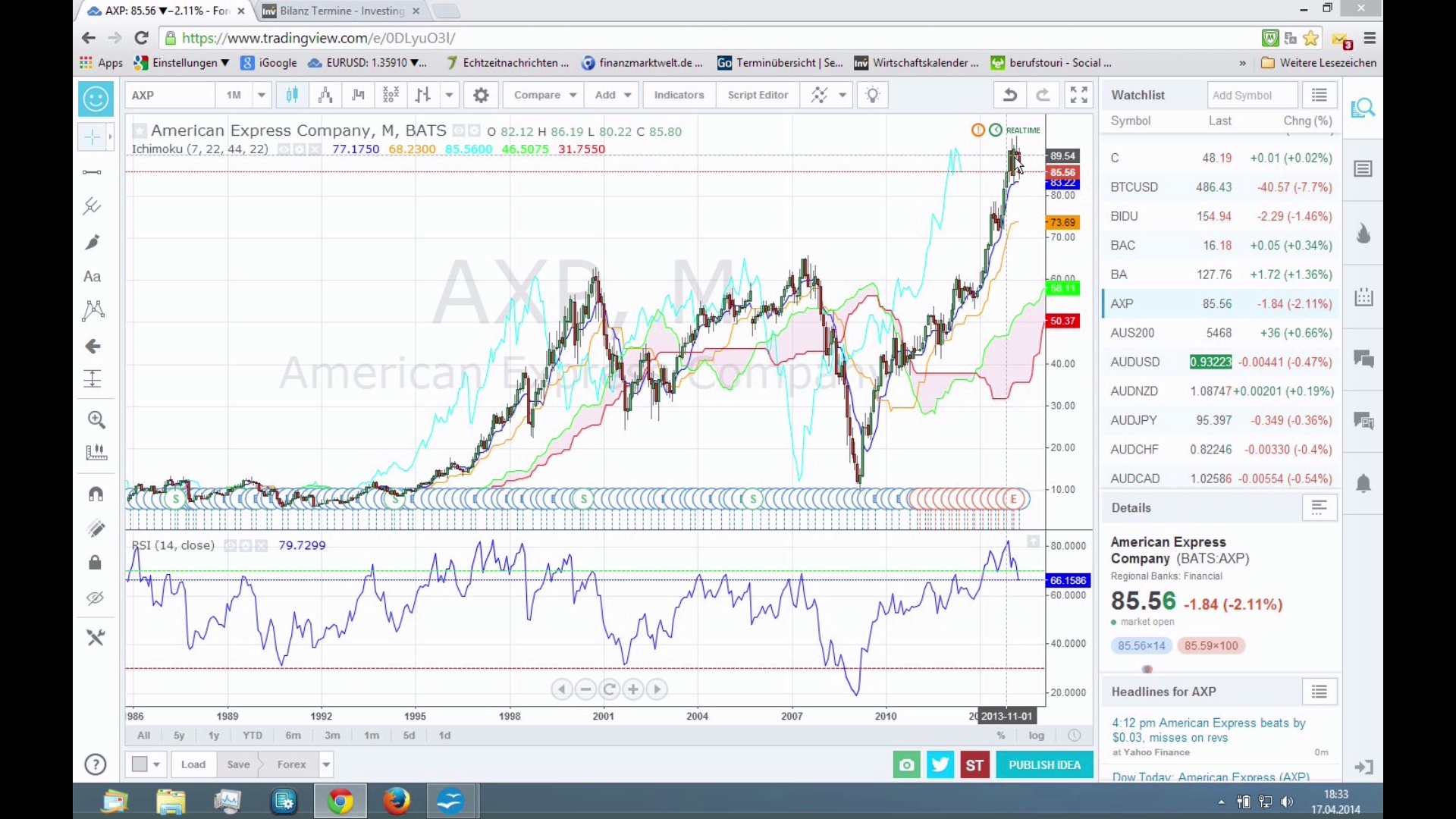Click the undo arrow in chart toolbar

click(x=1009, y=95)
